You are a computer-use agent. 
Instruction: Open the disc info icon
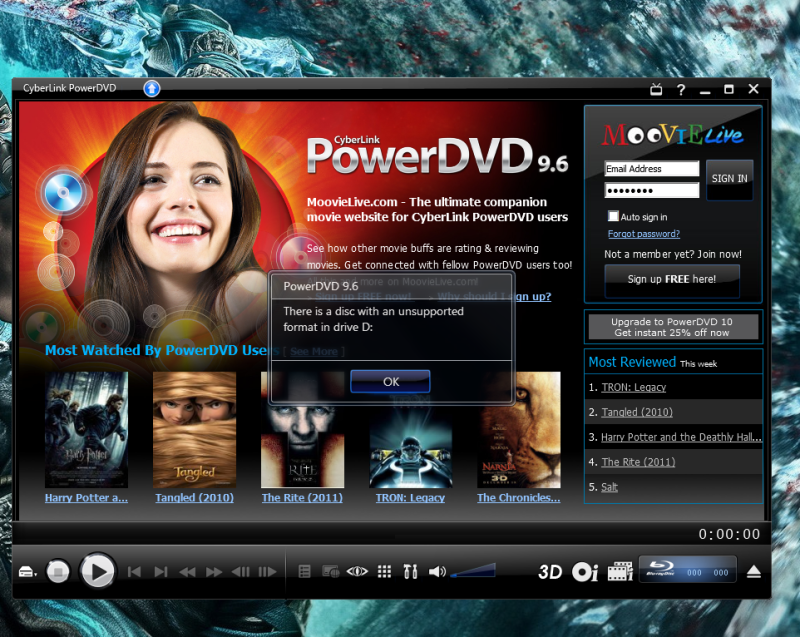pos(585,572)
